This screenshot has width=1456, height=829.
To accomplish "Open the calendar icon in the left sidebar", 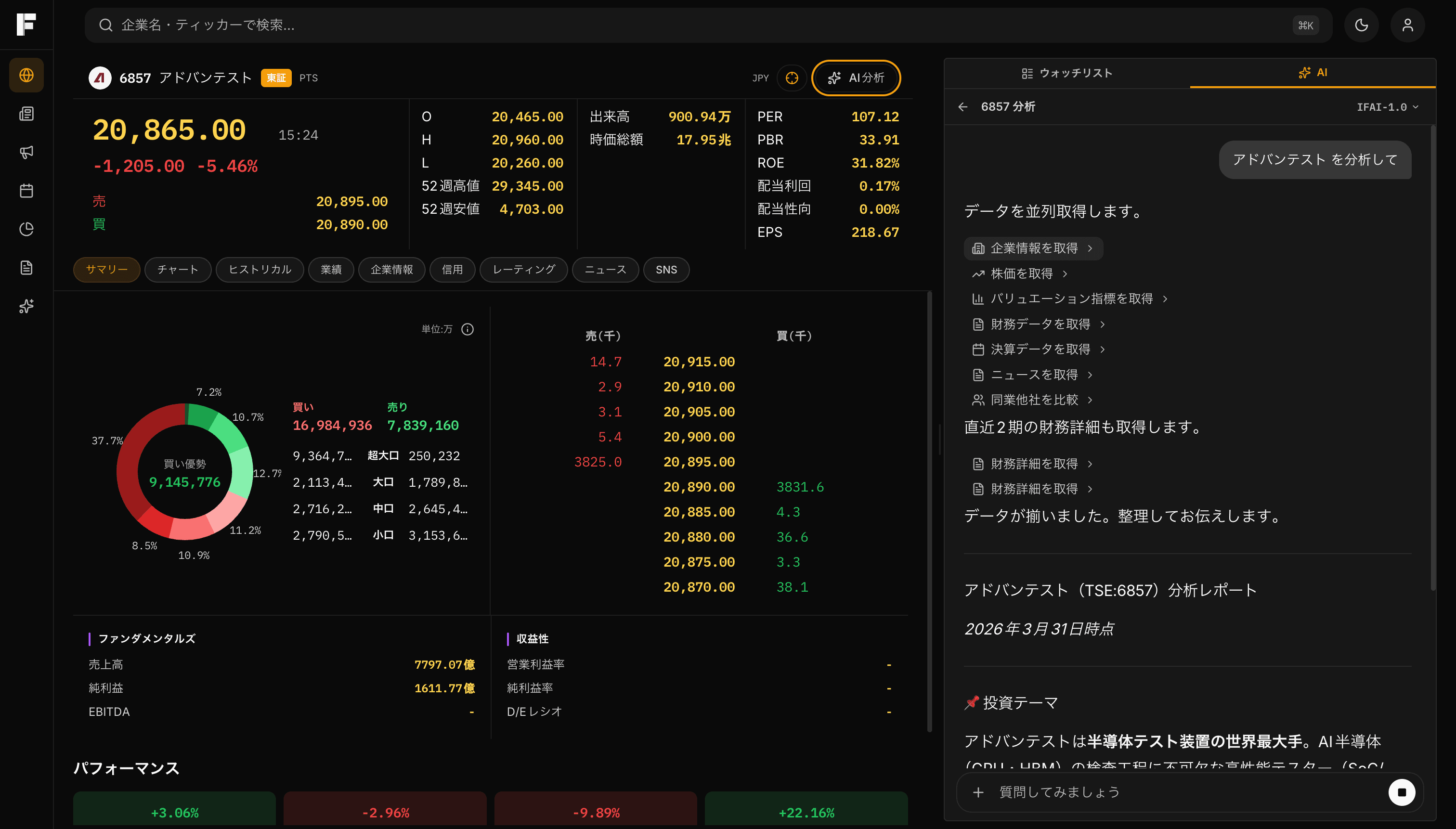I will (26, 191).
